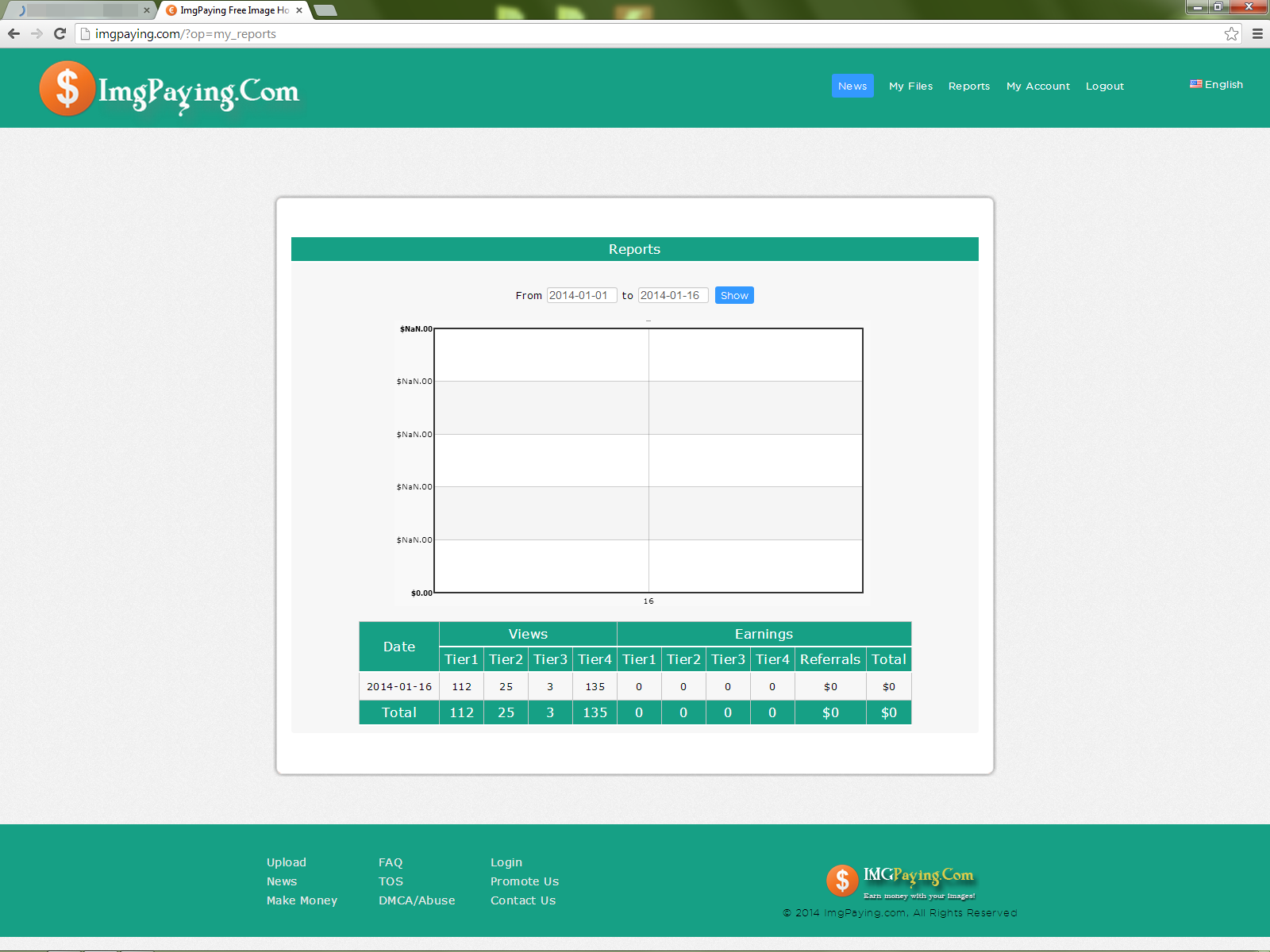Screen dimensions: 1270x952
Task: Close the ImgPaying browser tab
Action: click(x=299, y=10)
